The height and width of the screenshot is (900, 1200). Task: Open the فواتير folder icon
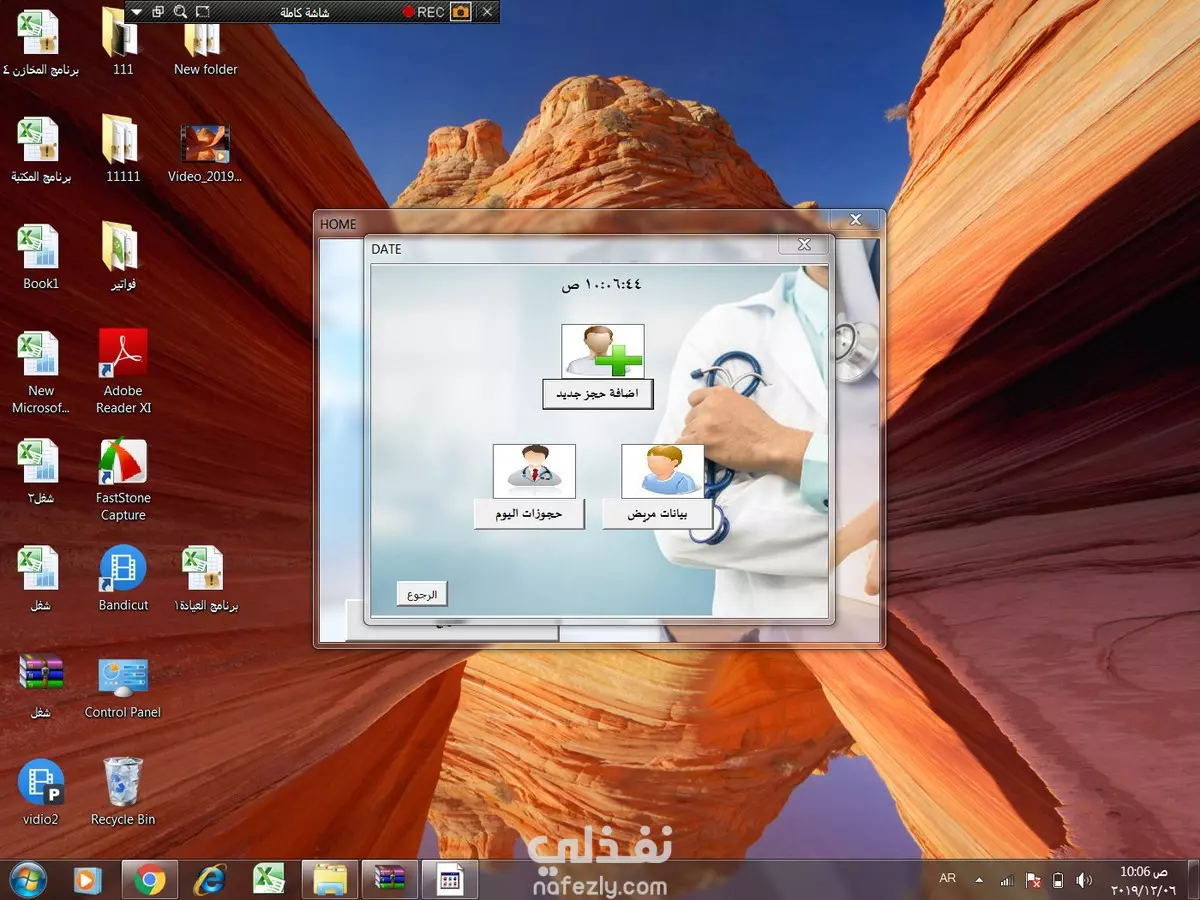(123, 257)
